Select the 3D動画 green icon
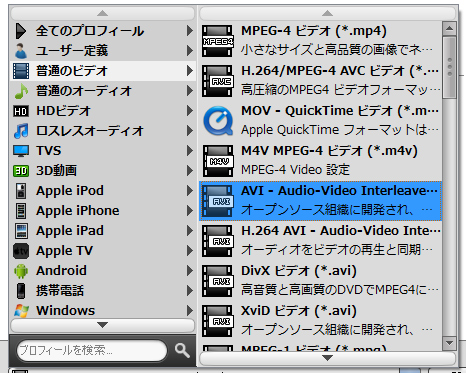 tap(21, 171)
